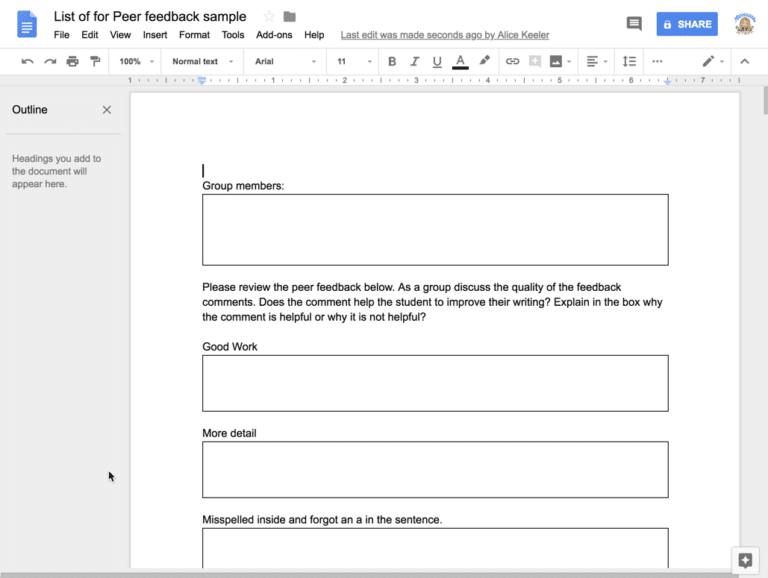Screen dimensions: 768x578
Task: Select the Paint format tool
Action: click(x=95, y=61)
